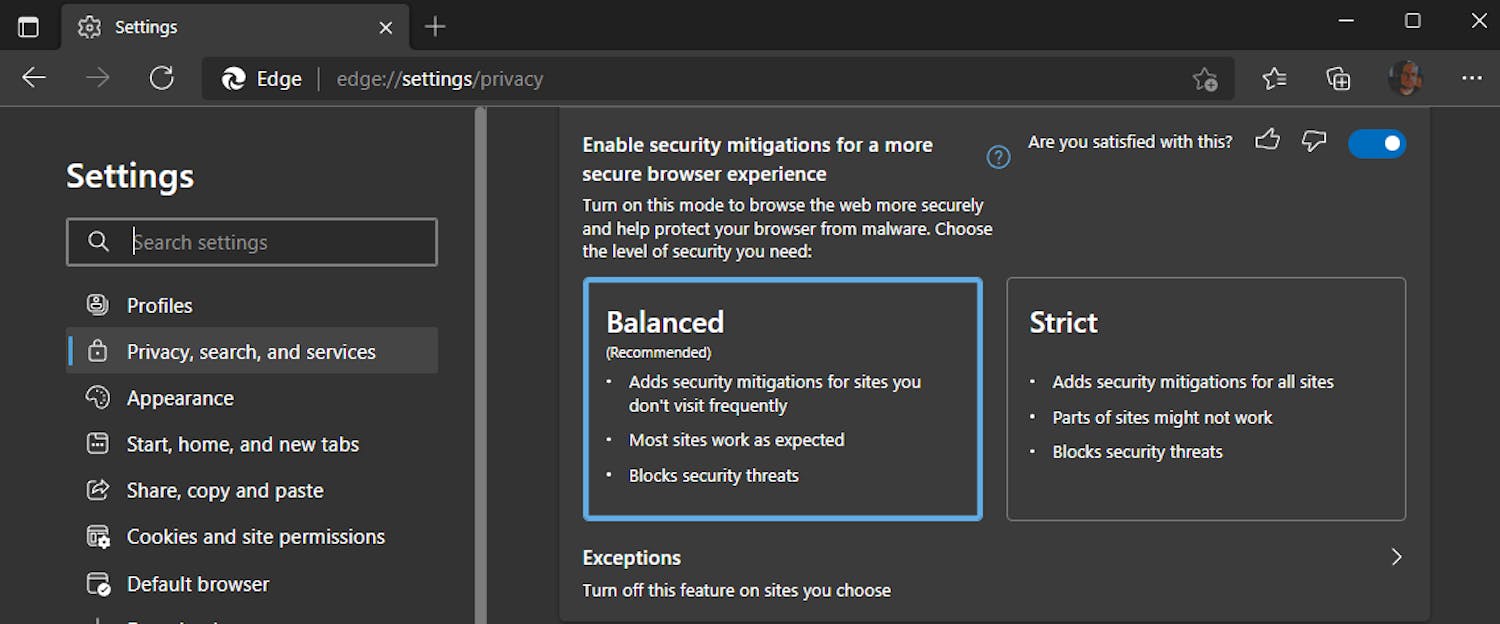Select the Strict security level
This screenshot has width=1500, height=624.
pyautogui.click(x=1206, y=398)
